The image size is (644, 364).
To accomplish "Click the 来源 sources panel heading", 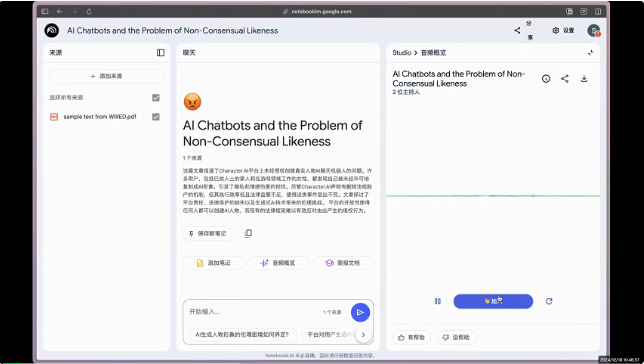I will pos(56,53).
